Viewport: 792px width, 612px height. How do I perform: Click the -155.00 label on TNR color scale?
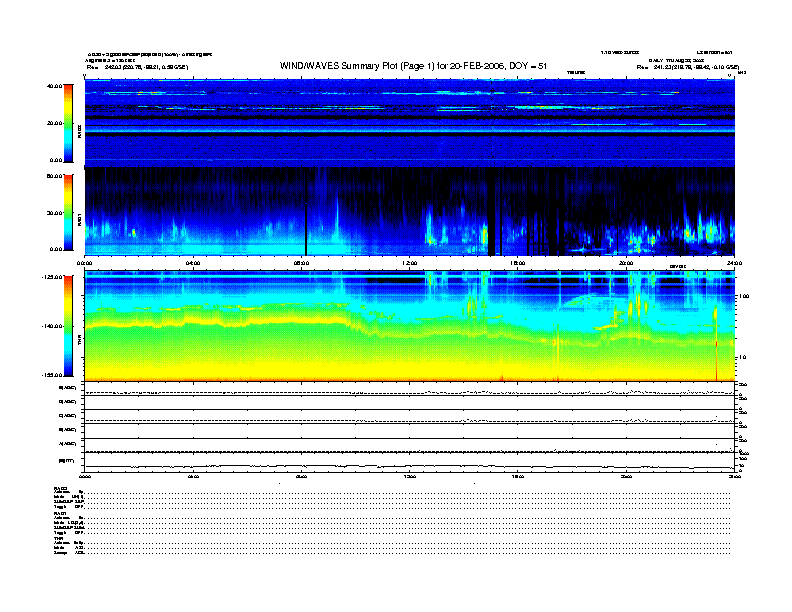(53, 375)
